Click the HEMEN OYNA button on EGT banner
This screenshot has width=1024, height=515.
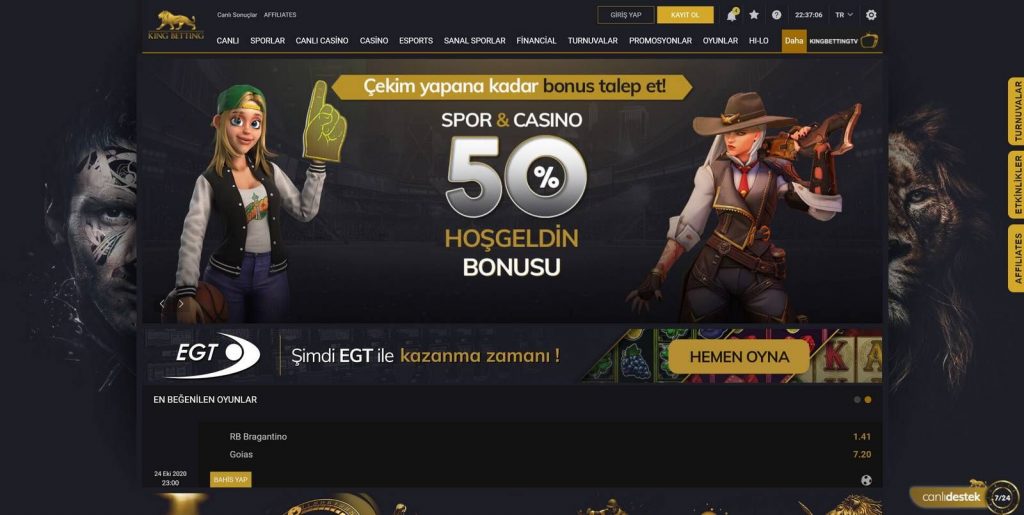[739, 357]
